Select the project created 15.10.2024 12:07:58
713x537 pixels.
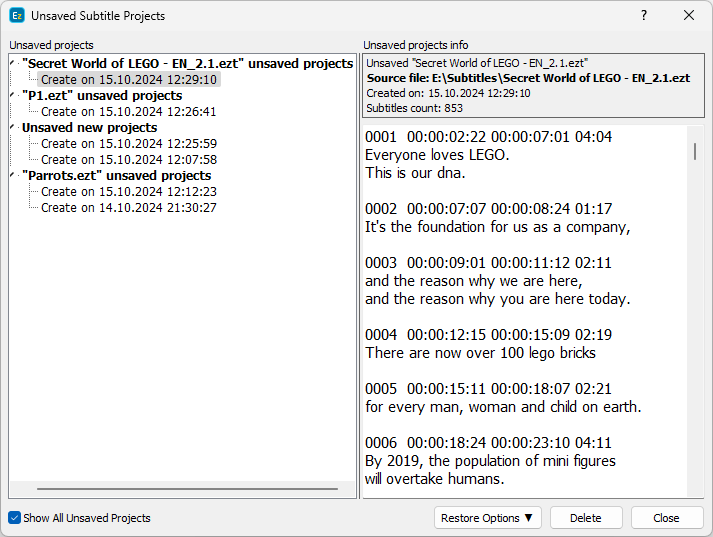click(x=128, y=160)
